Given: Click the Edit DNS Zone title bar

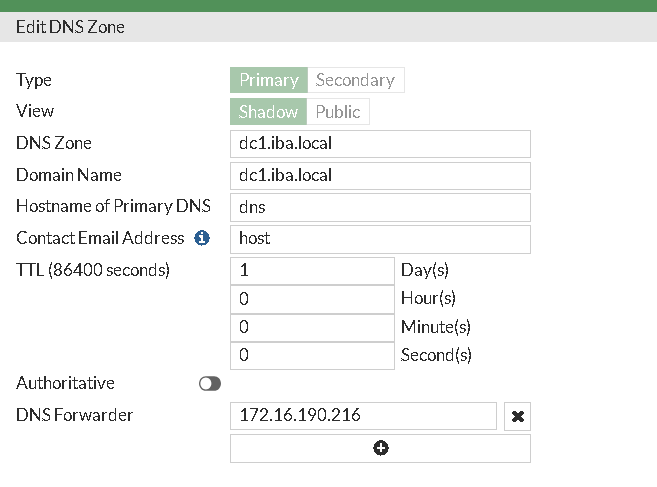Looking at the screenshot, I should (x=70, y=27).
